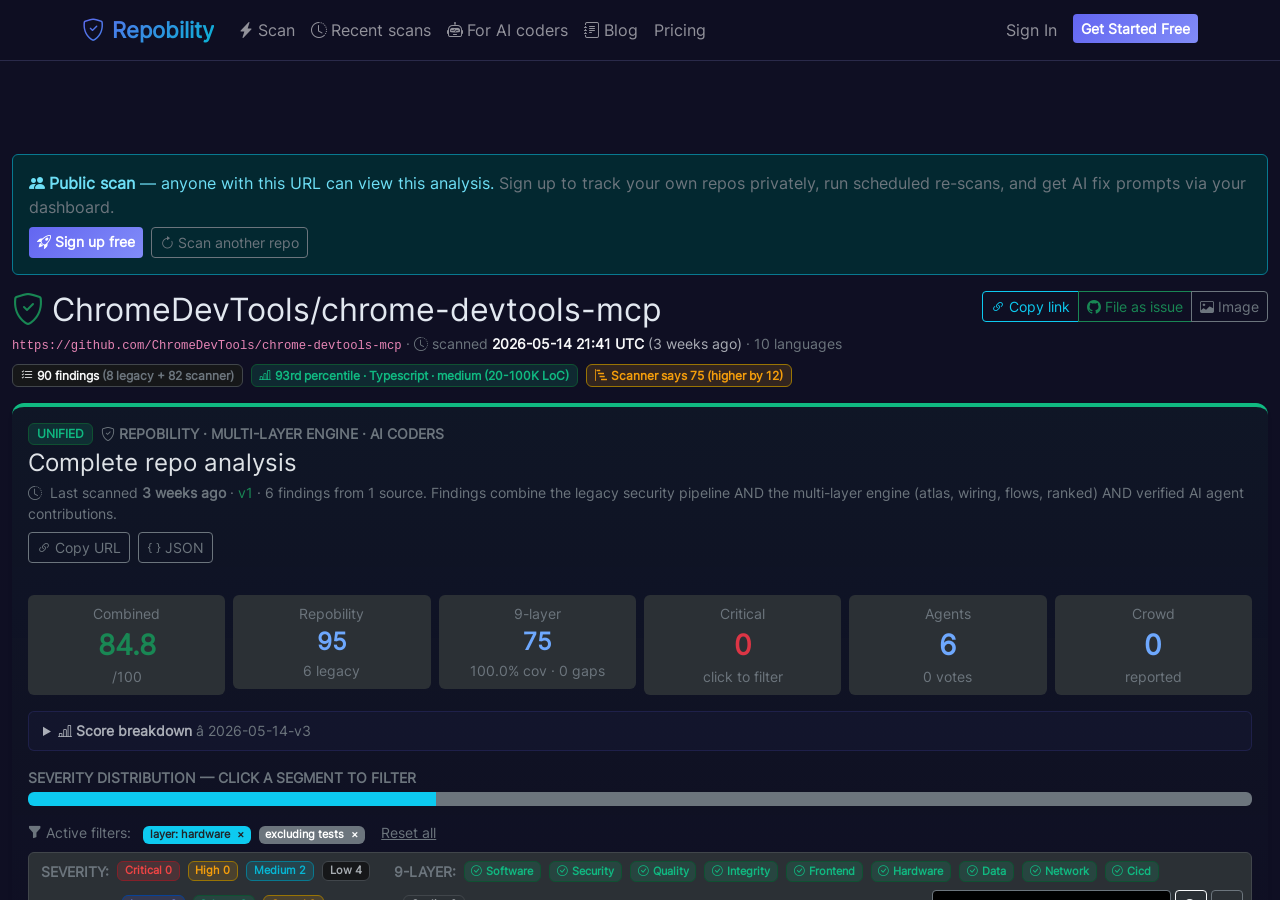Viewport: 1280px width, 900px height.
Task: Click Reset all filters link
Action: (408, 833)
